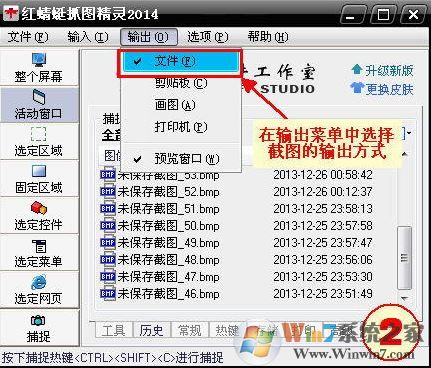Click timestamp 2013-12-25 23:57:58
431x368 pixels.
coord(323,225)
